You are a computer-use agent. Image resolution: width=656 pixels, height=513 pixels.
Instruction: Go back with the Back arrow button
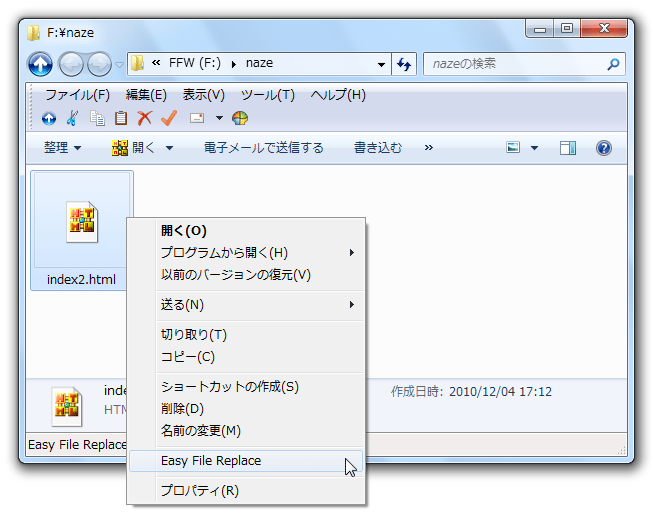[71, 64]
